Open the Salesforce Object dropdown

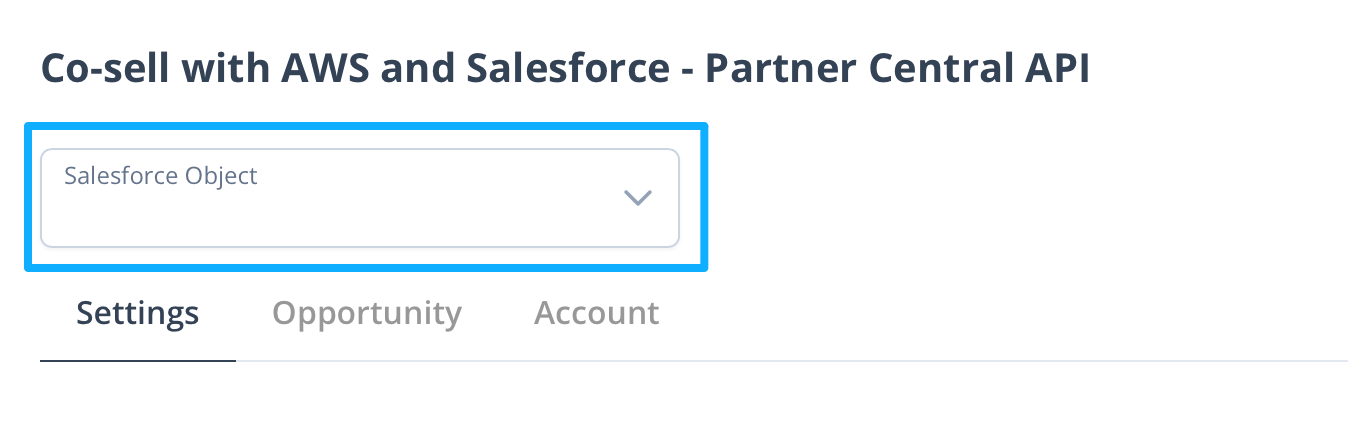pos(359,198)
